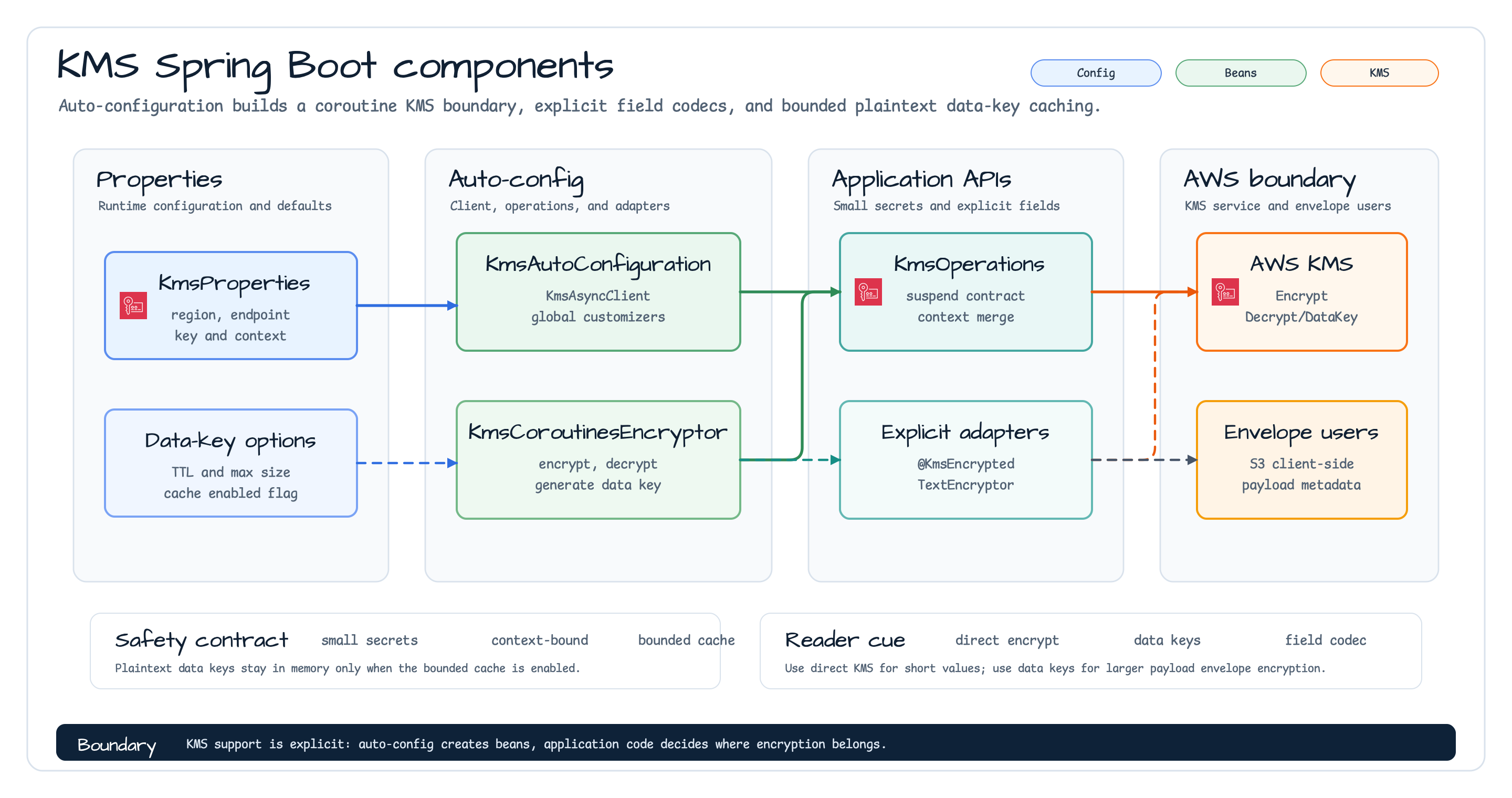This screenshot has height=798, width=1512.
Task: Click the 'context-bound' tag
Action: tap(539, 640)
